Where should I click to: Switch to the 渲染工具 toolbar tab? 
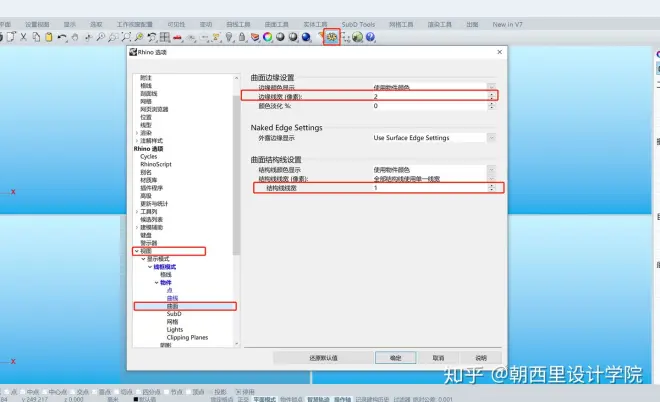click(x=439, y=24)
